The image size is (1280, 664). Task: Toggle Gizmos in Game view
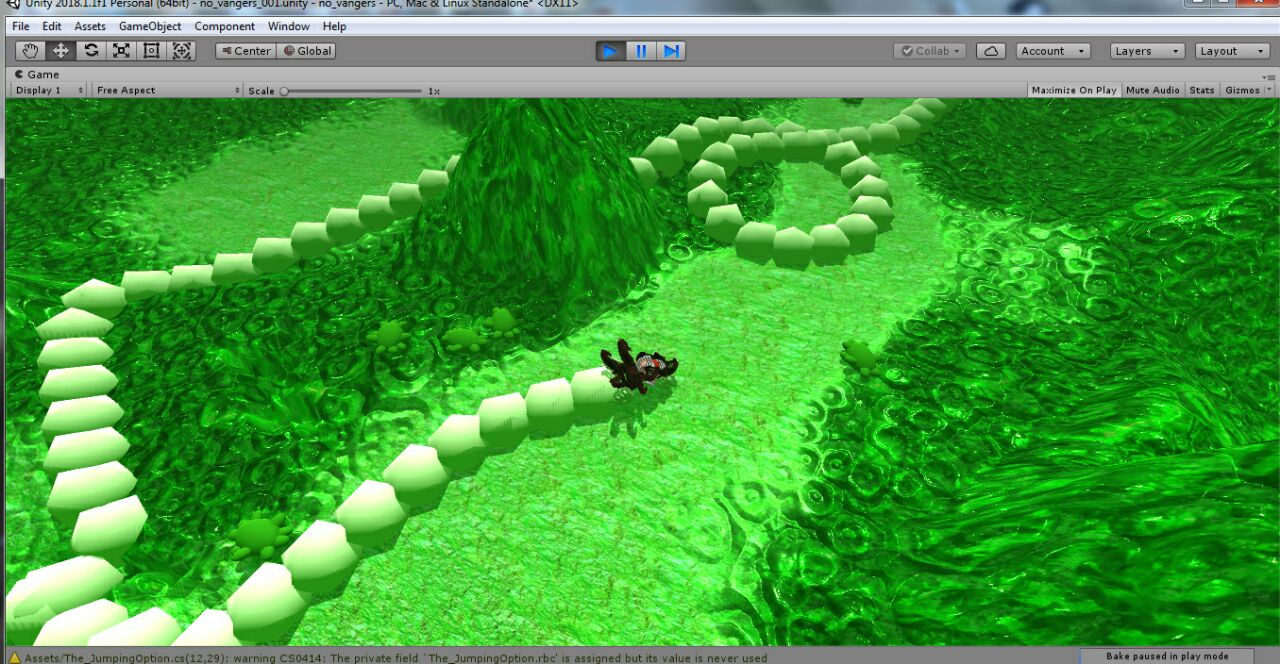coord(1242,90)
